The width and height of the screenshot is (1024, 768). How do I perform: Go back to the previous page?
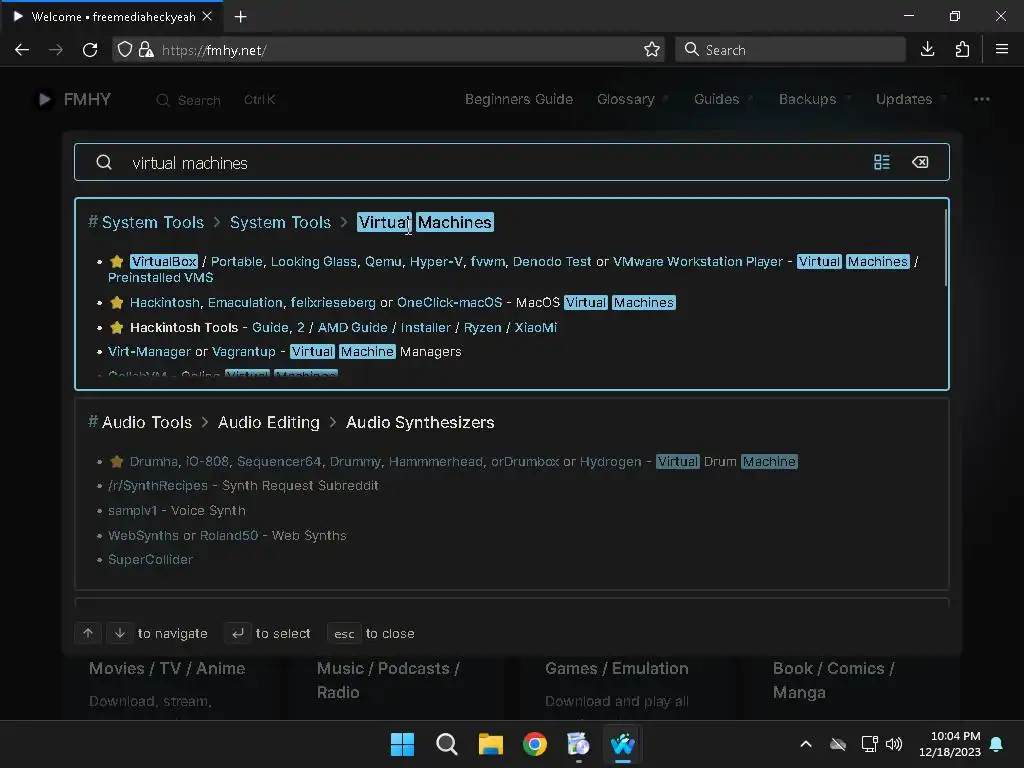click(22, 50)
